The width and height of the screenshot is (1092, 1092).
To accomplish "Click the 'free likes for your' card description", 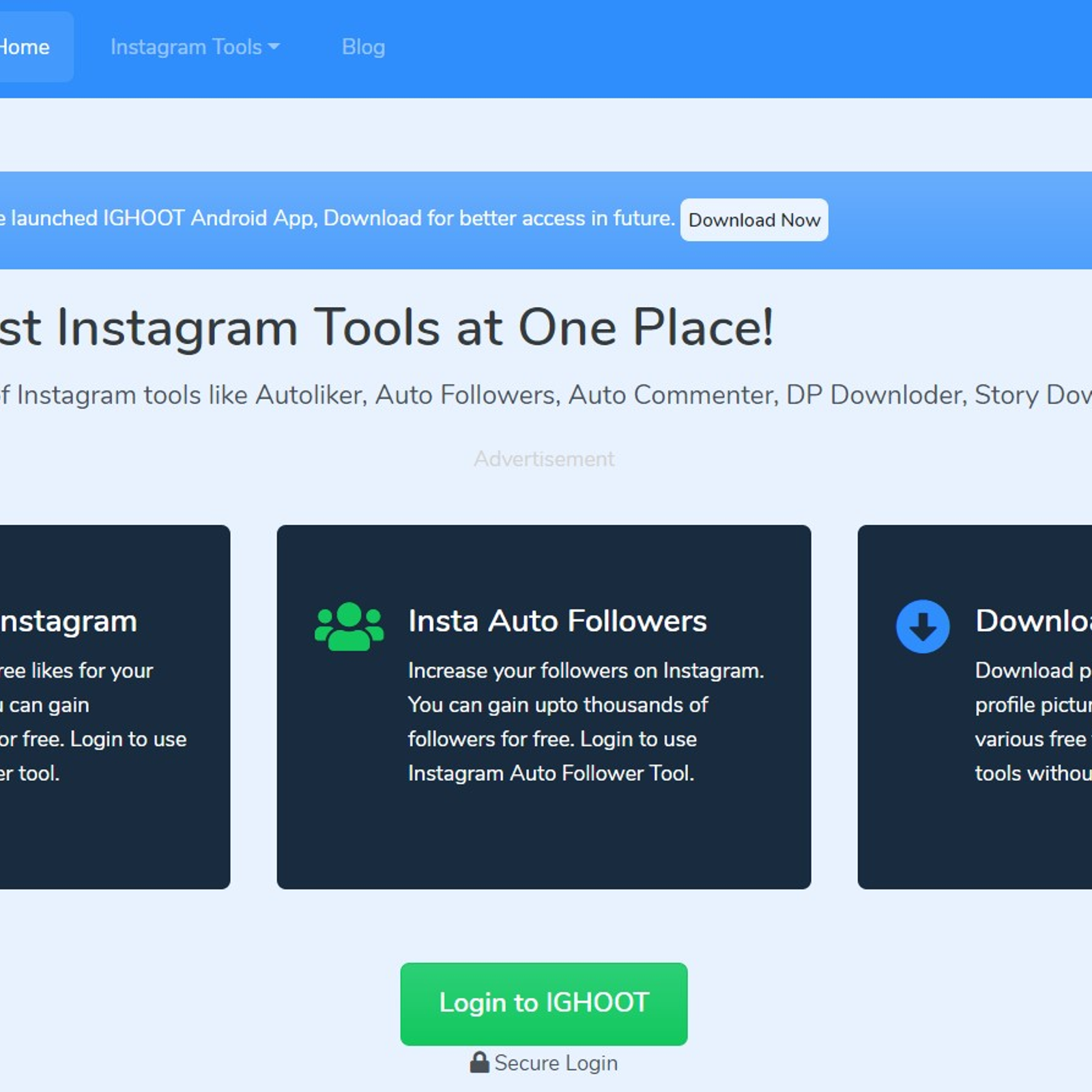I will pos(76,721).
